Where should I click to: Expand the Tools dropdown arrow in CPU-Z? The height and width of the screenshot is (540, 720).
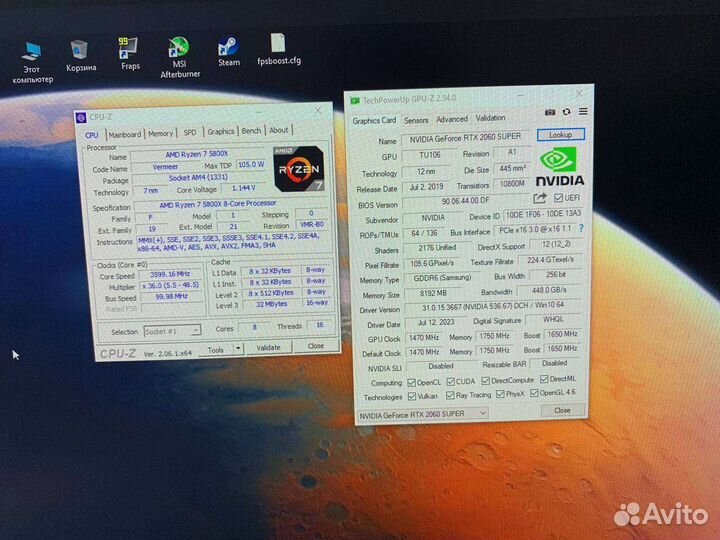click(238, 348)
